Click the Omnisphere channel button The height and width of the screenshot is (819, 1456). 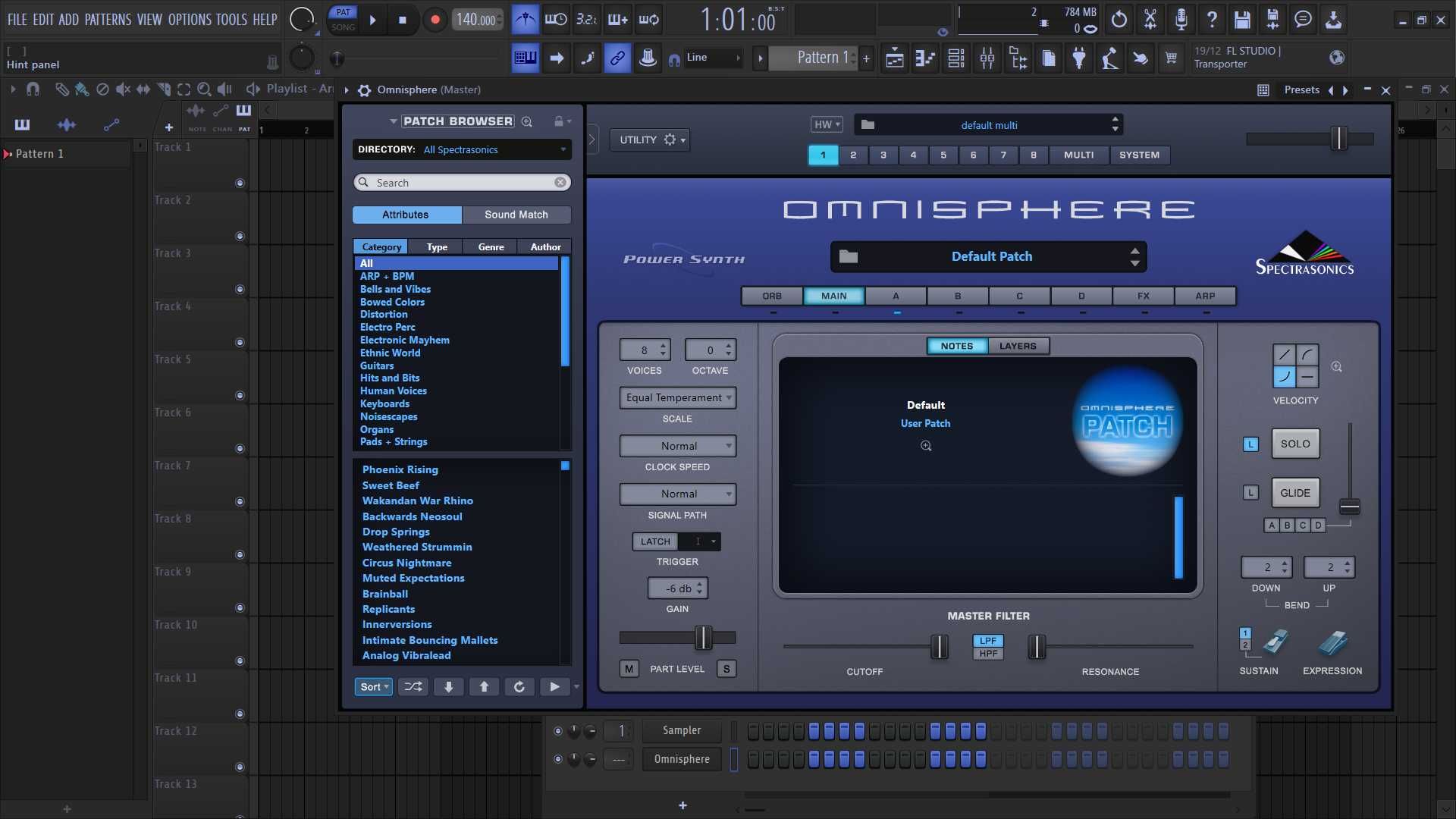click(682, 759)
